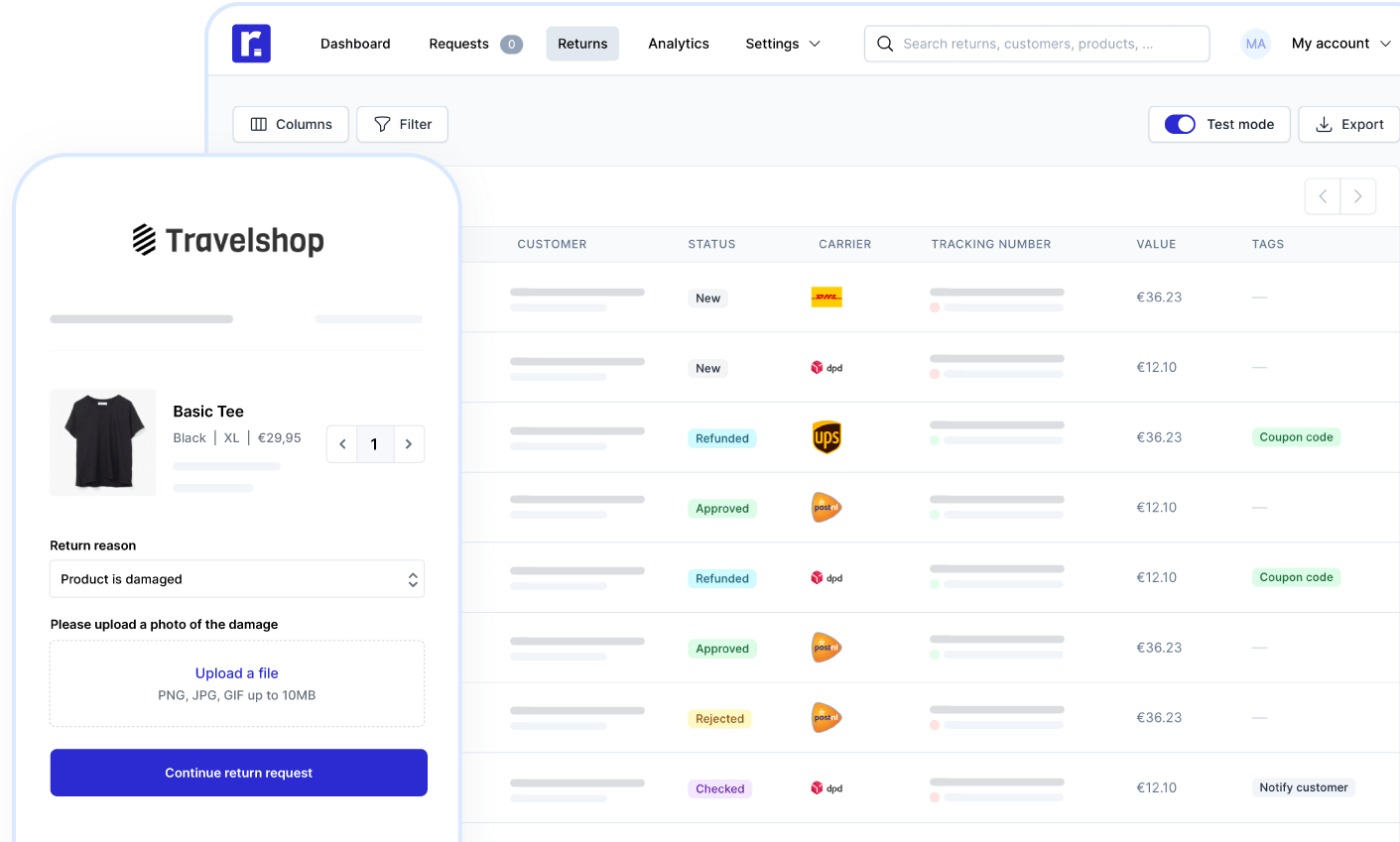The width and height of the screenshot is (1400, 842).
Task: Click the blue 'r.' app logo
Action: 251,44
